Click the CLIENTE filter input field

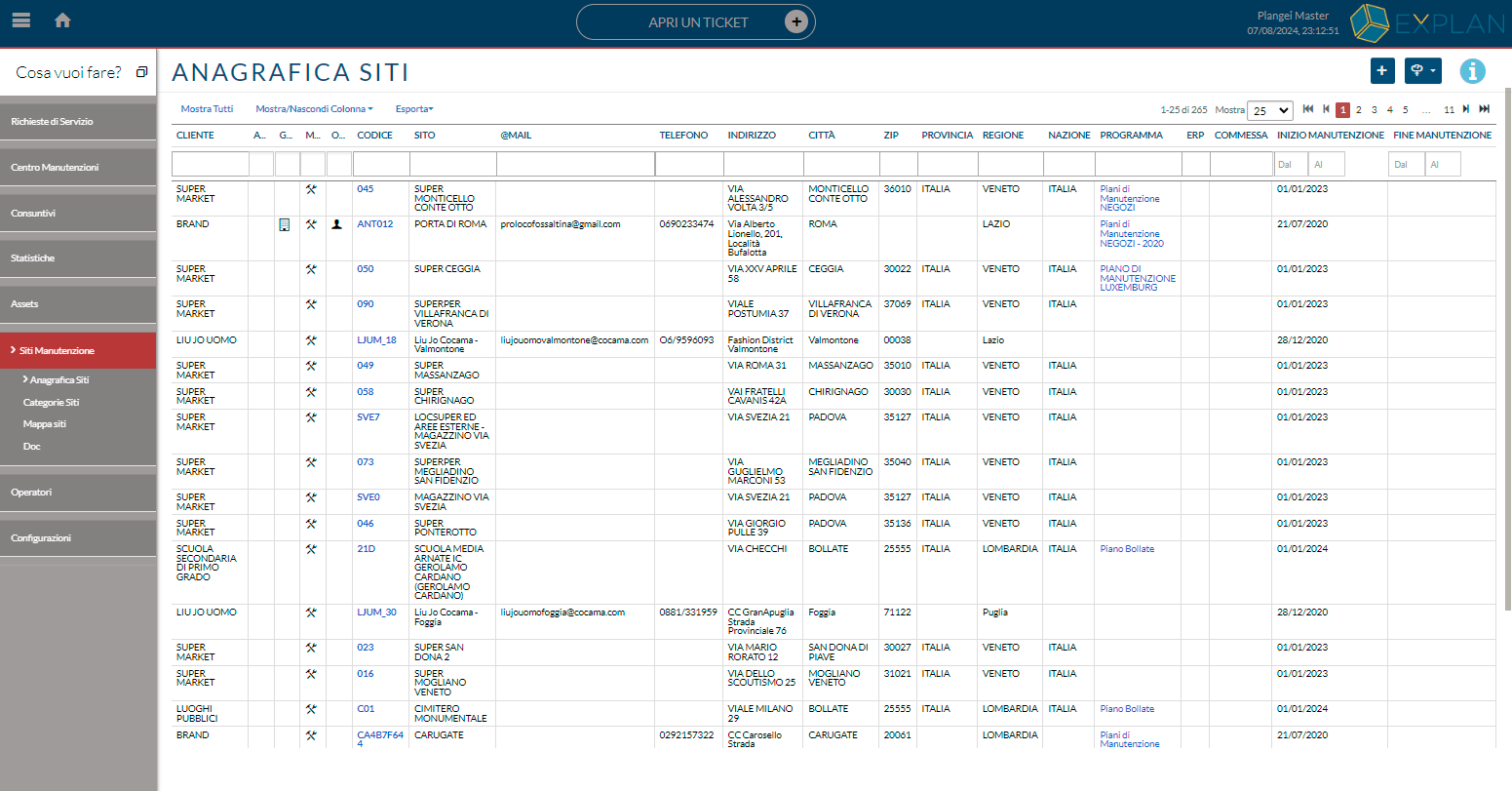pyautogui.click(x=211, y=164)
